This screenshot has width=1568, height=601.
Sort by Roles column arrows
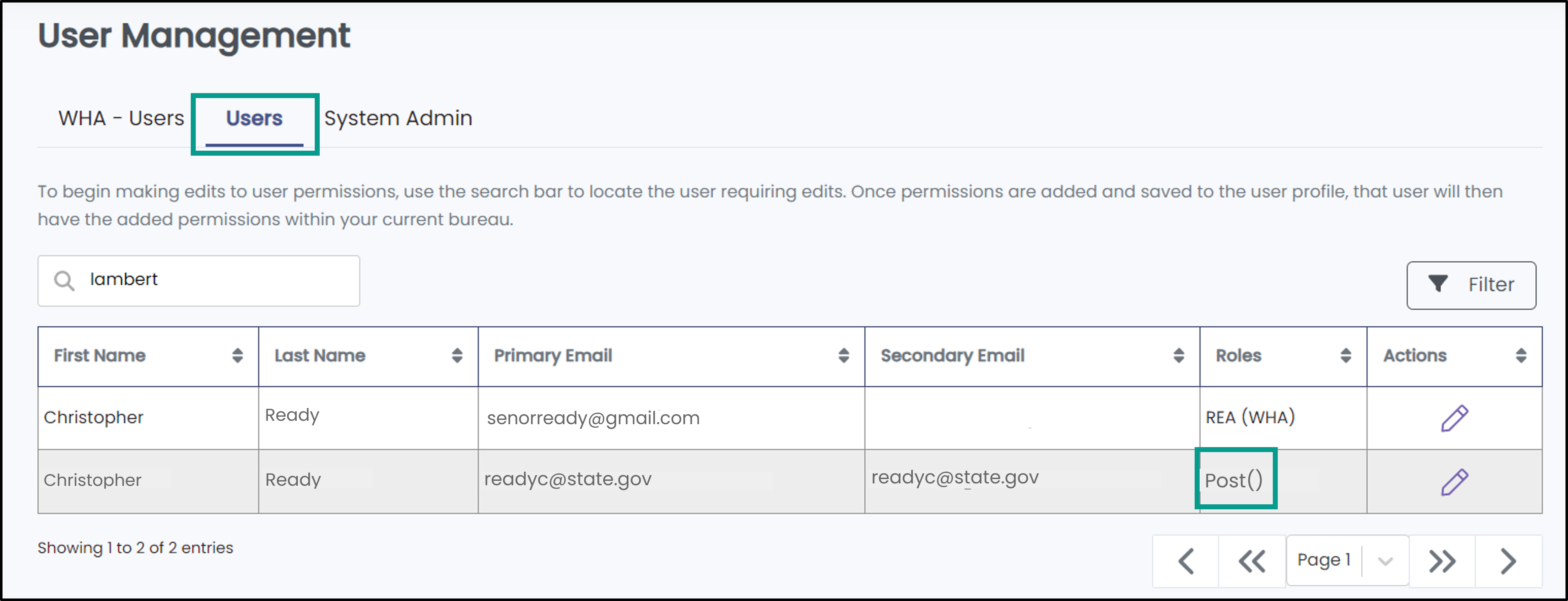click(1346, 356)
